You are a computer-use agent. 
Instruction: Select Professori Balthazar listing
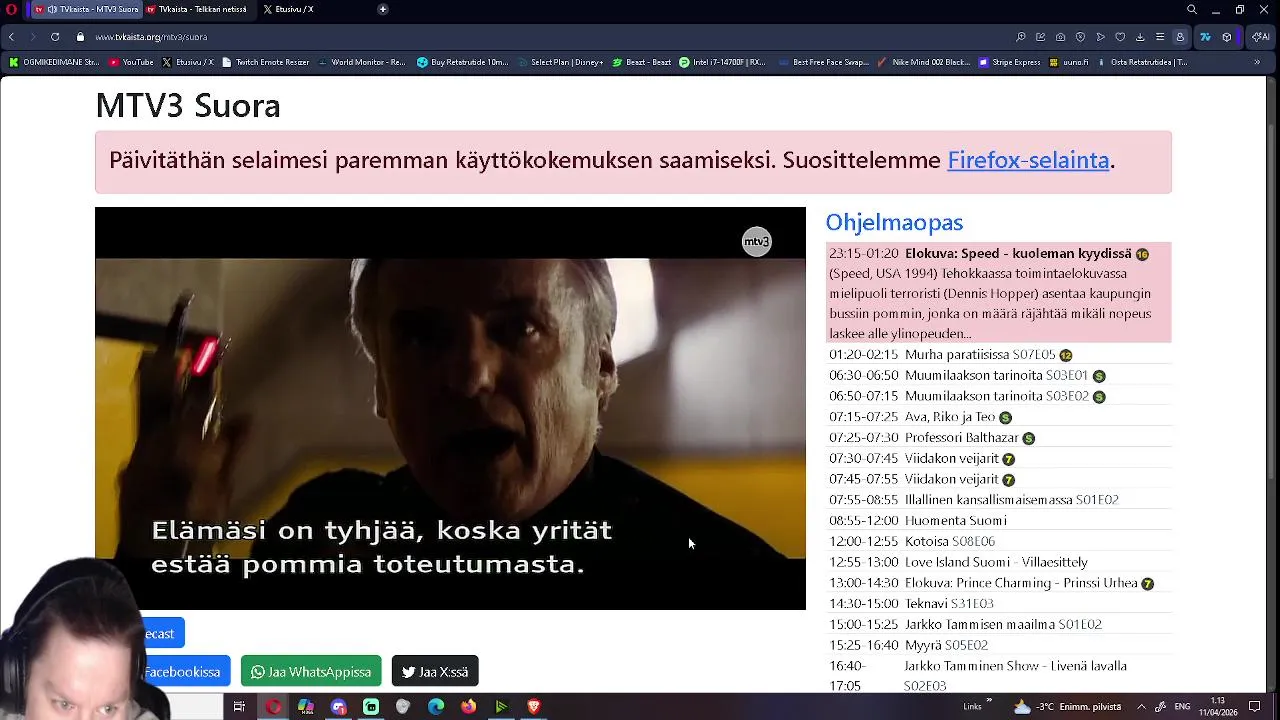pyautogui.click(x=998, y=437)
